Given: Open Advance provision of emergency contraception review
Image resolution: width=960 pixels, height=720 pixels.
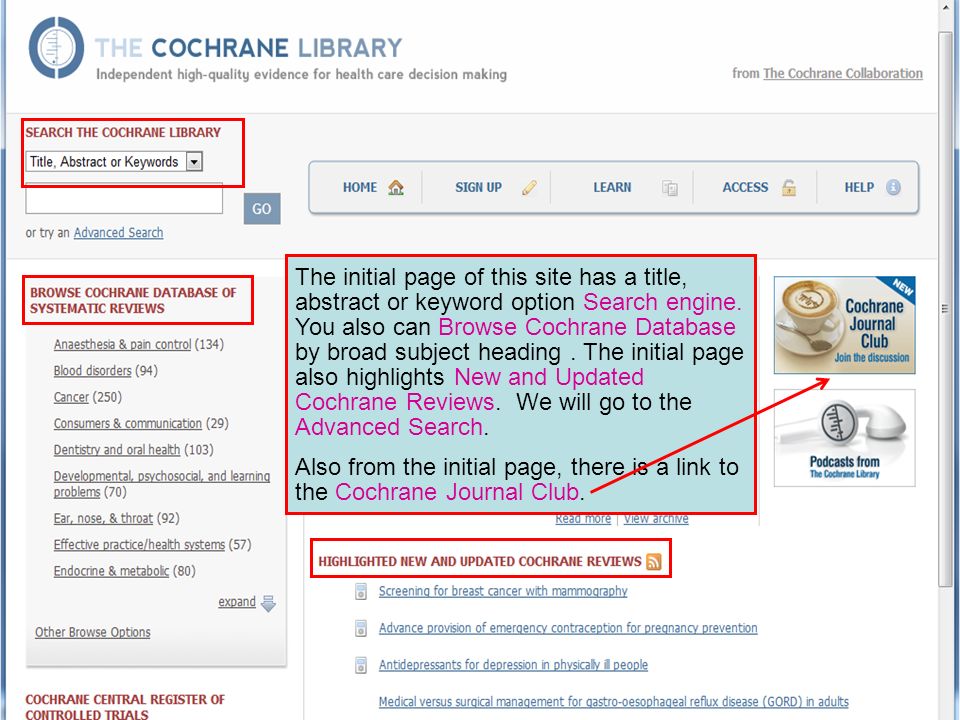Looking at the screenshot, I should (568, 628).
